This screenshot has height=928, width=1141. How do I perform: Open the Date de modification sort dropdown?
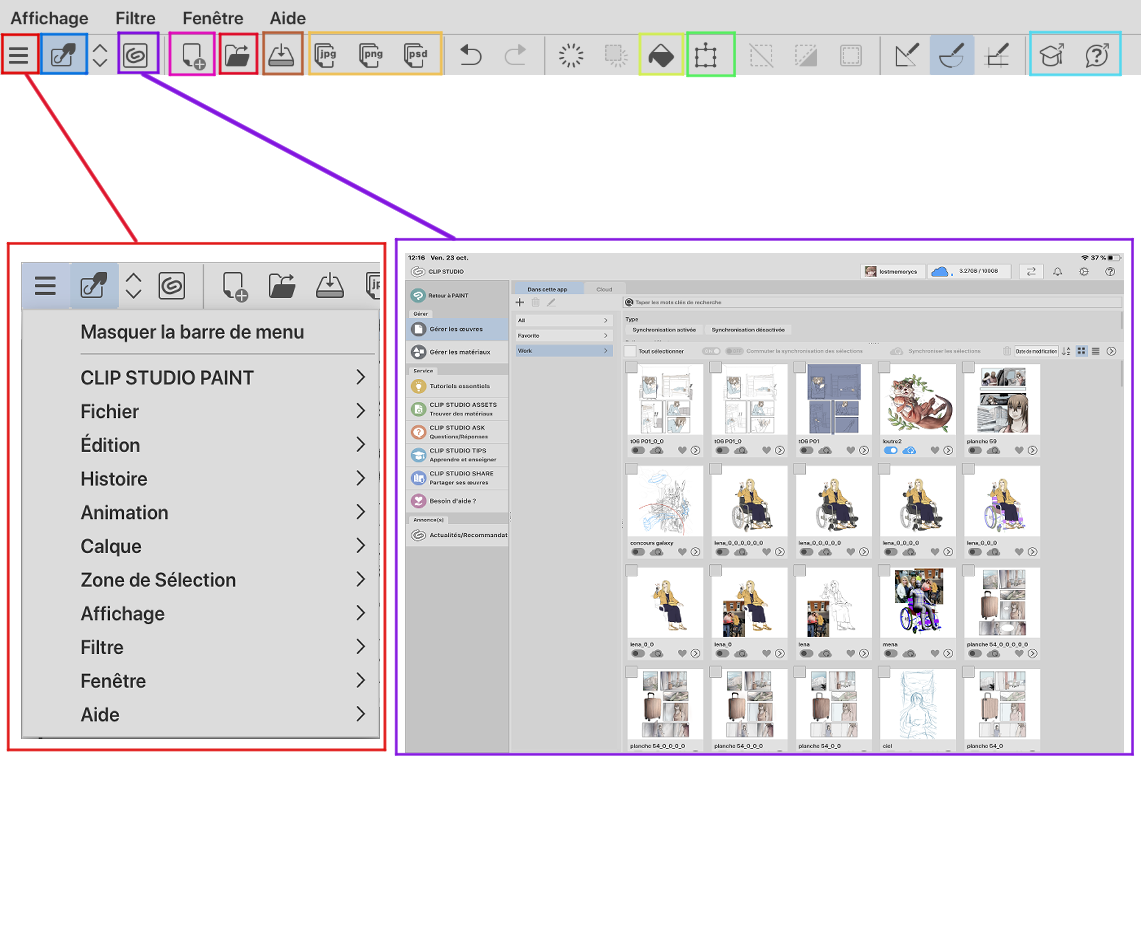coord(1036,351)
